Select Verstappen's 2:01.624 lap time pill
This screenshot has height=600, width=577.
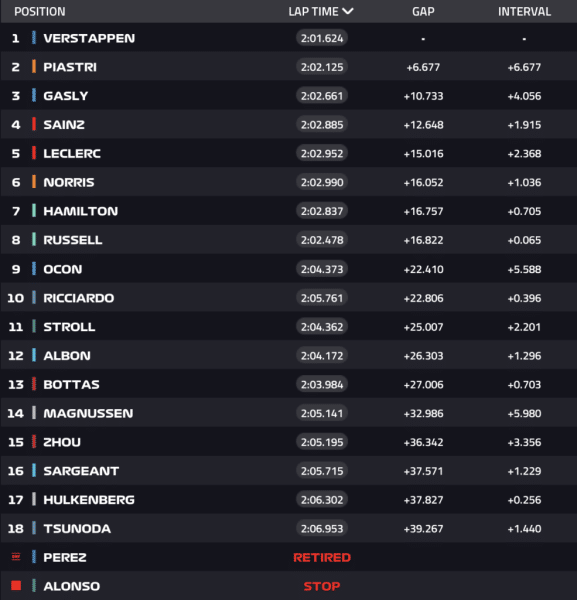coord(322,38)
